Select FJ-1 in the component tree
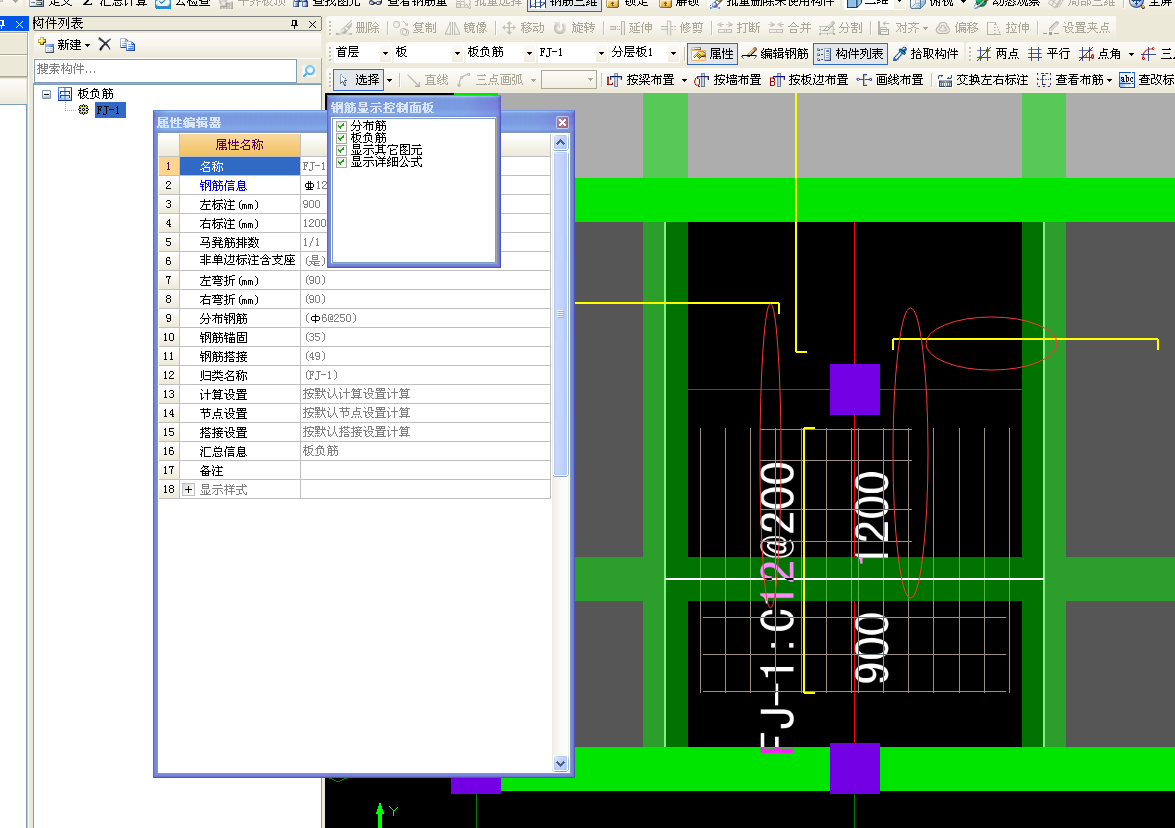 [x=108, y=110]
